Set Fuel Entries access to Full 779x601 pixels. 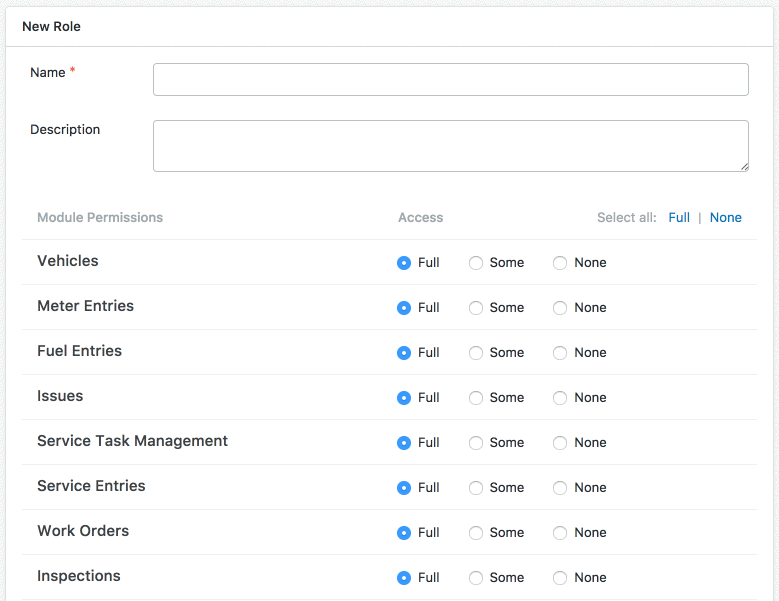click(404, 353)
